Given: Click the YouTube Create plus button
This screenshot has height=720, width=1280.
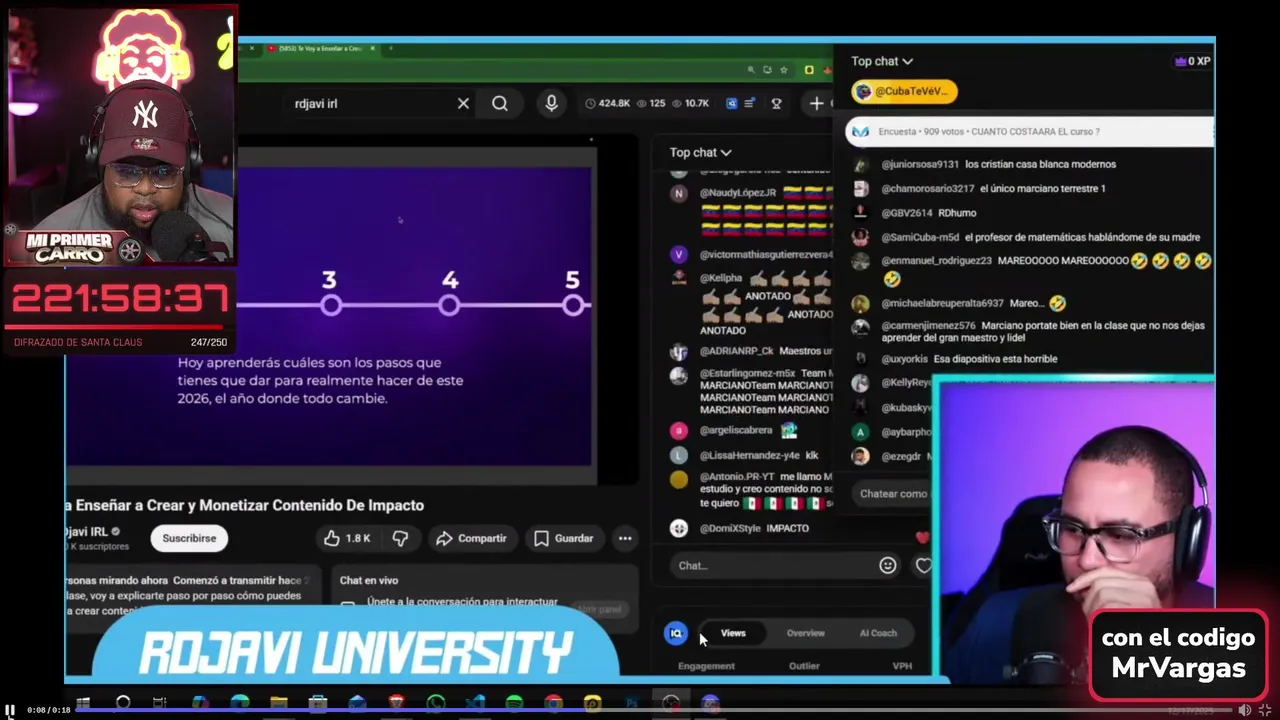Looking at the screenshot, I should click(x=816, y=103).
